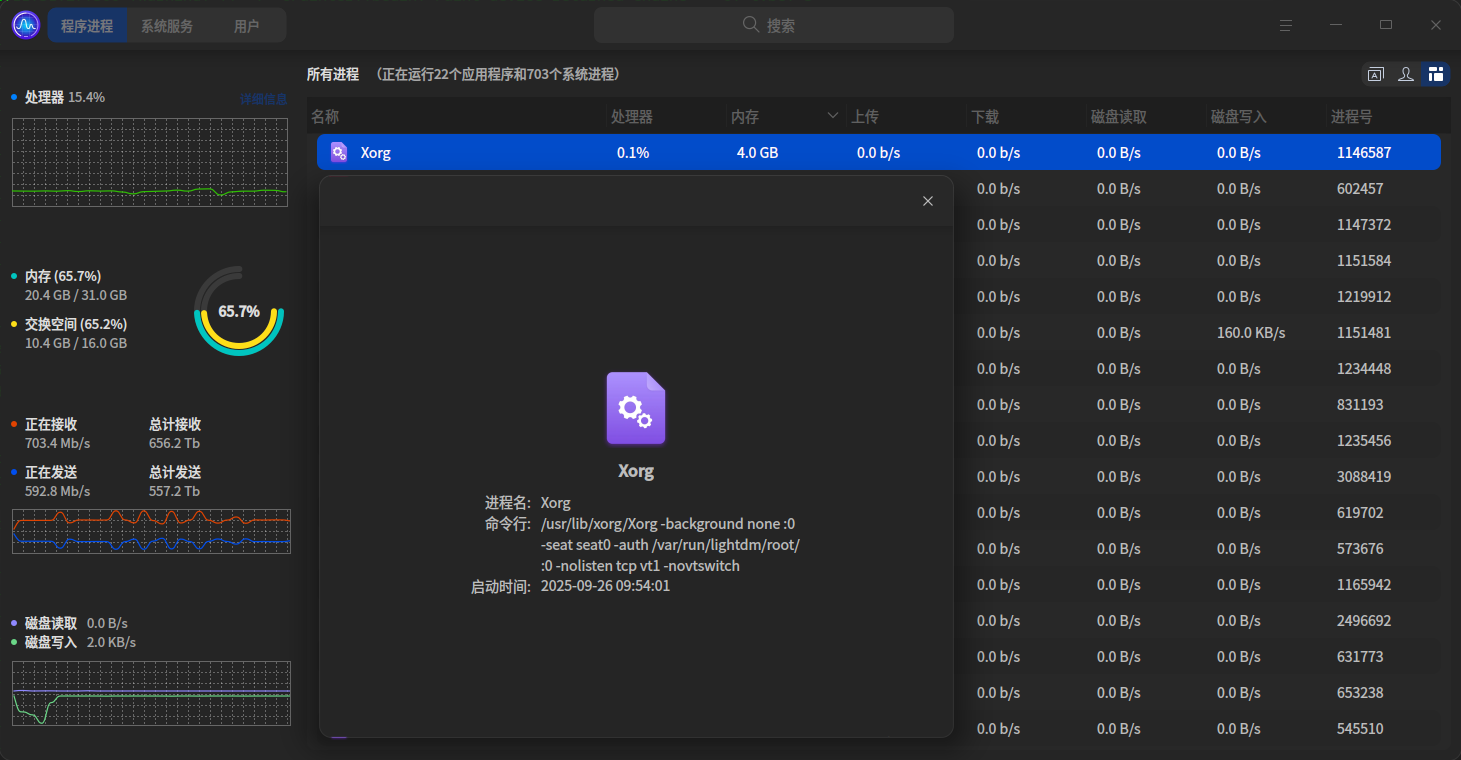Sort by the 磁盘写入 column header
The height and width of the screenshot is (760, 1461).
coord(1266,117)
